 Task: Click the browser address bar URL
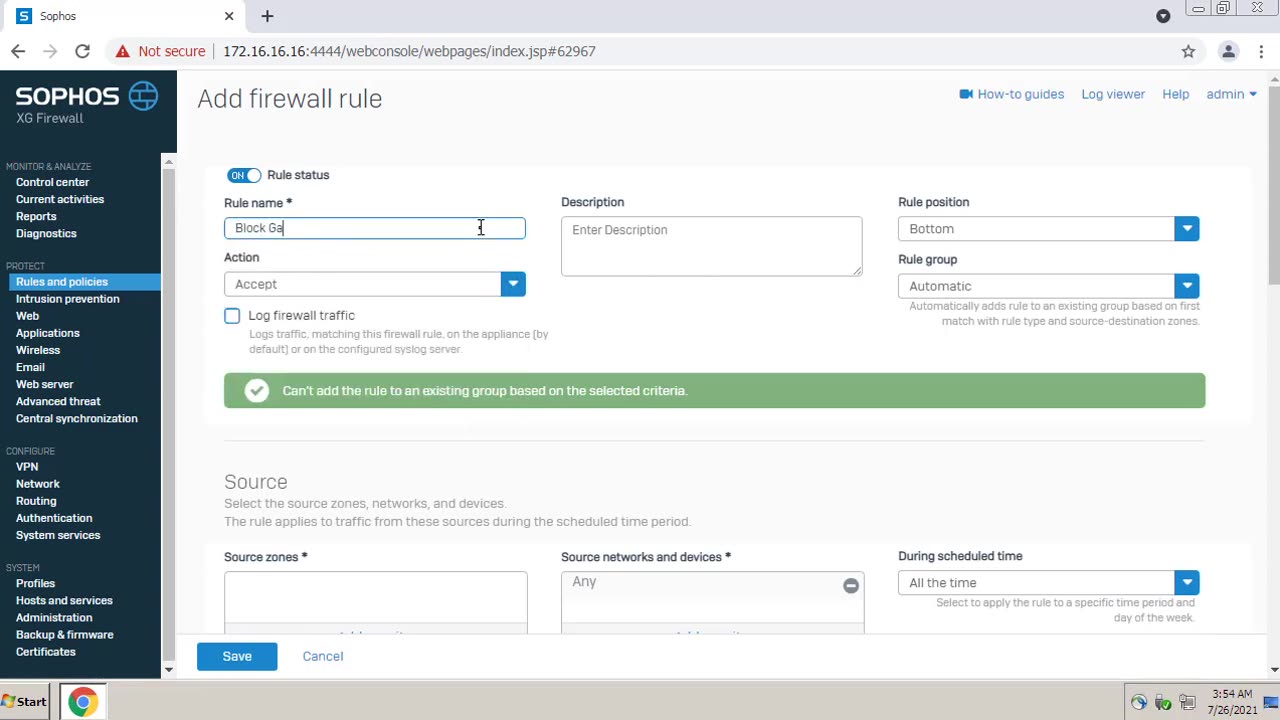(x=409, y=51)
